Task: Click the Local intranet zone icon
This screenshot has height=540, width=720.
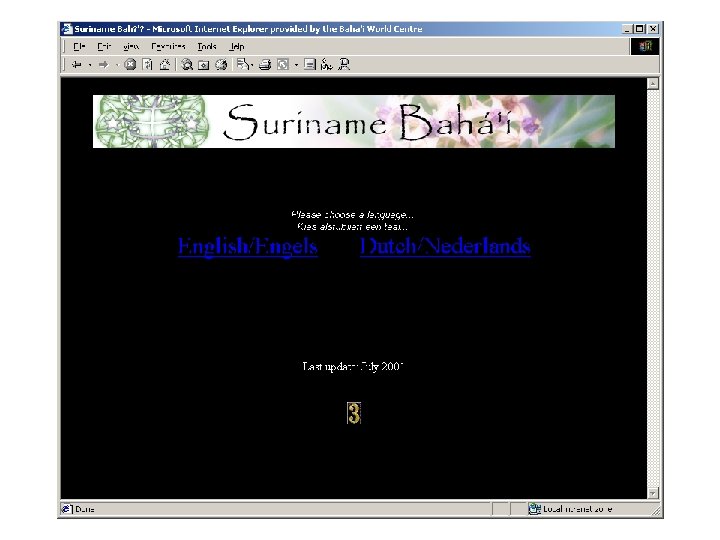Action: click(534, 509)
